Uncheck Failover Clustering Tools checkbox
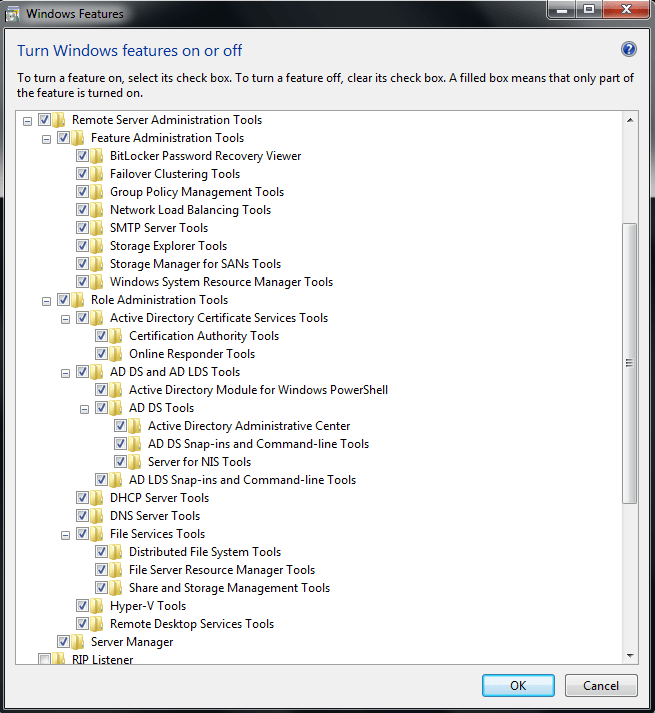The height and width of the screenshot is (713, 655). (x=82, y=174)
